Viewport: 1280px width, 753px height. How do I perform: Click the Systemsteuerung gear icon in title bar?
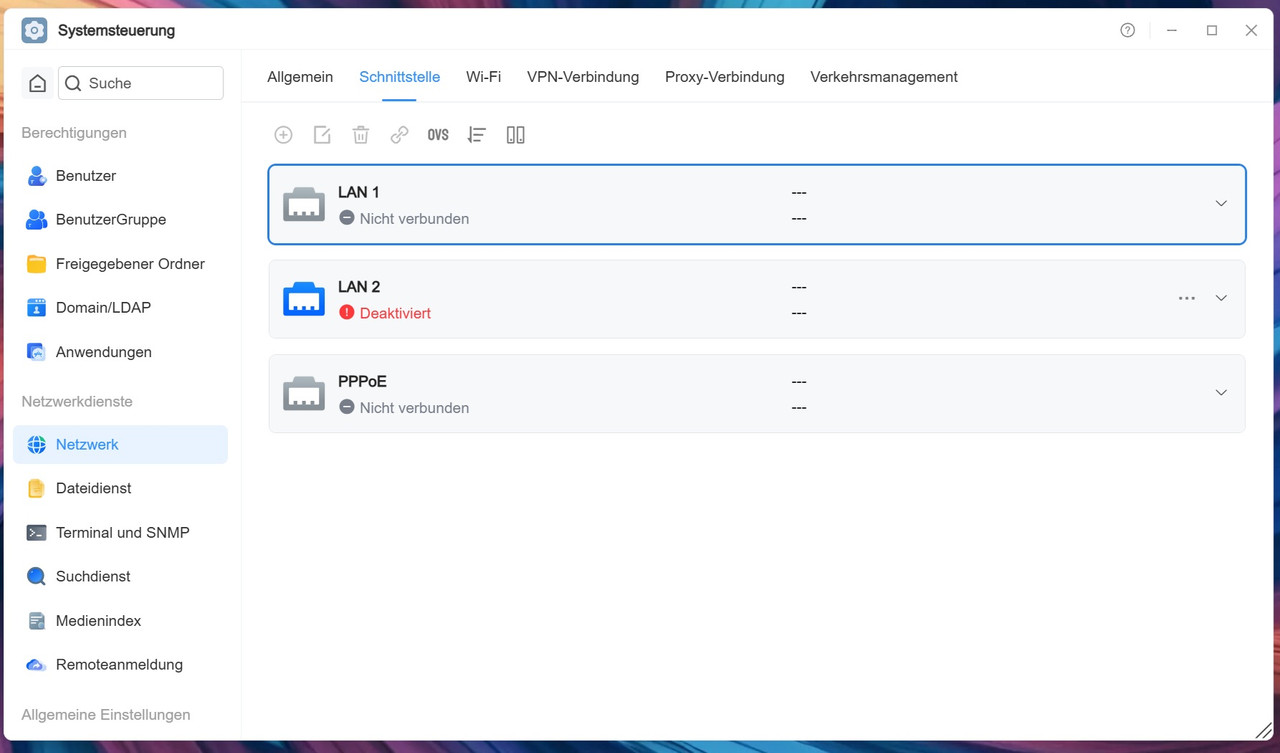[34, 31]
